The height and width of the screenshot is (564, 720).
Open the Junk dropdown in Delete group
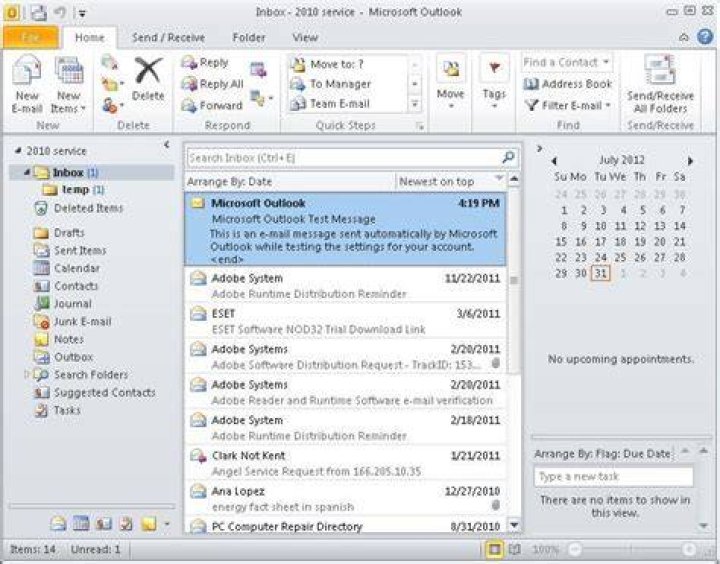tap(112, 106)
